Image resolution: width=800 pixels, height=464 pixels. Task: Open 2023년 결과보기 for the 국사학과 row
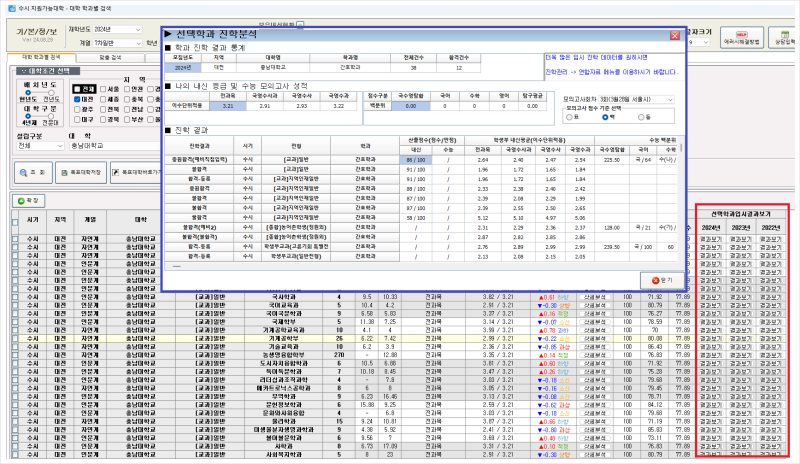tap(740, 297)
